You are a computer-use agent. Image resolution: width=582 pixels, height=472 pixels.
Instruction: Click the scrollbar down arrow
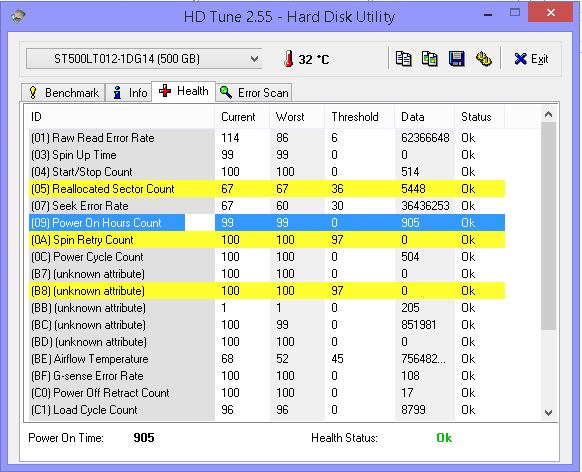click(548, 412)
